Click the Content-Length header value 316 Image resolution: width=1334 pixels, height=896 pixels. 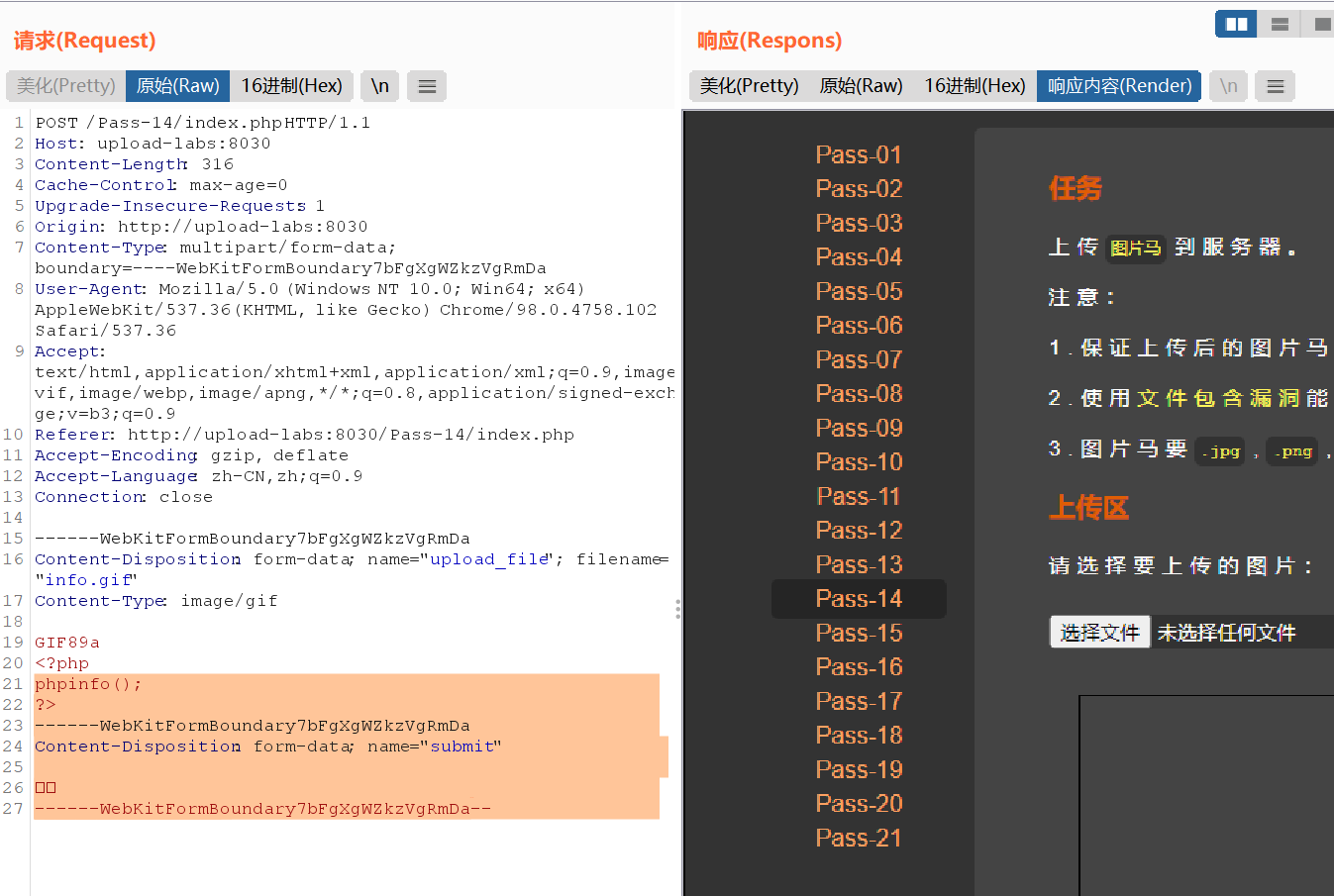218,164
